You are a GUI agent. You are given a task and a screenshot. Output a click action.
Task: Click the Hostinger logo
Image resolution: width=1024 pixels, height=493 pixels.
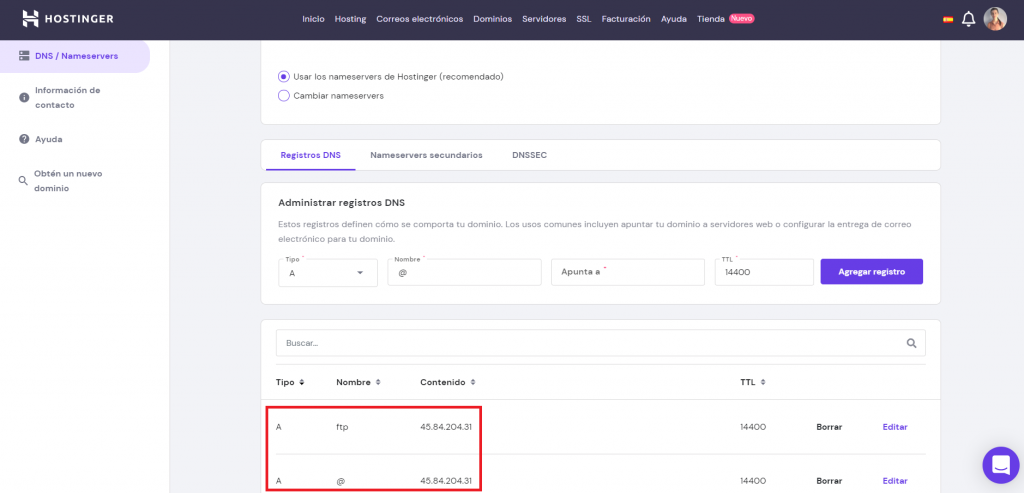(x=67, y=19)
